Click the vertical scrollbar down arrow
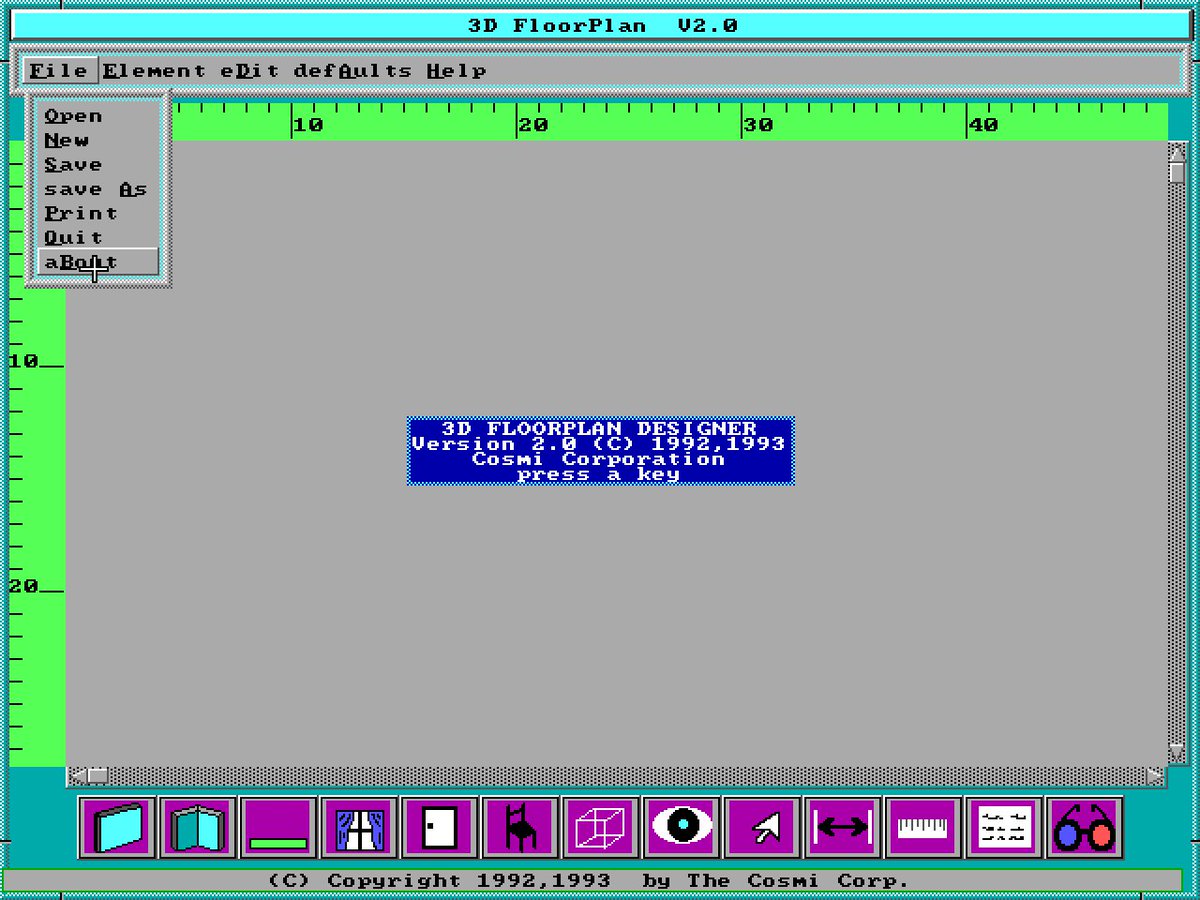This screenshot has width=1200, height=900. pos(1176,752)
